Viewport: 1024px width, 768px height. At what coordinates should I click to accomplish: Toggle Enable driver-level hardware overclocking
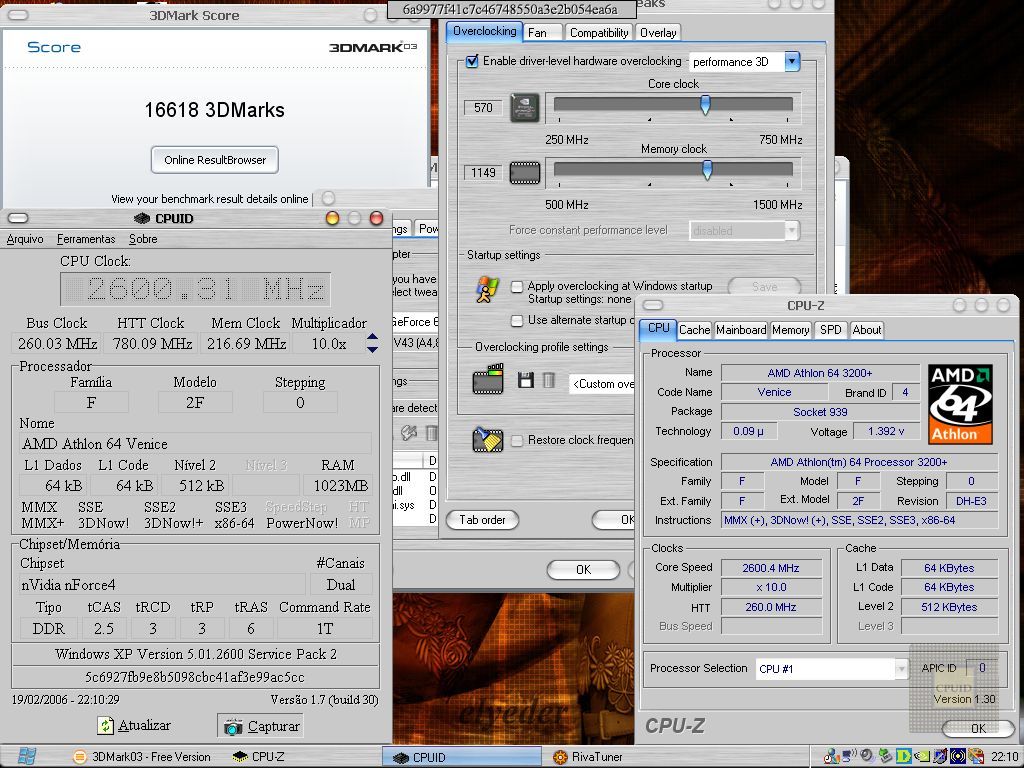pyautogui.click(x=472, y=61)
